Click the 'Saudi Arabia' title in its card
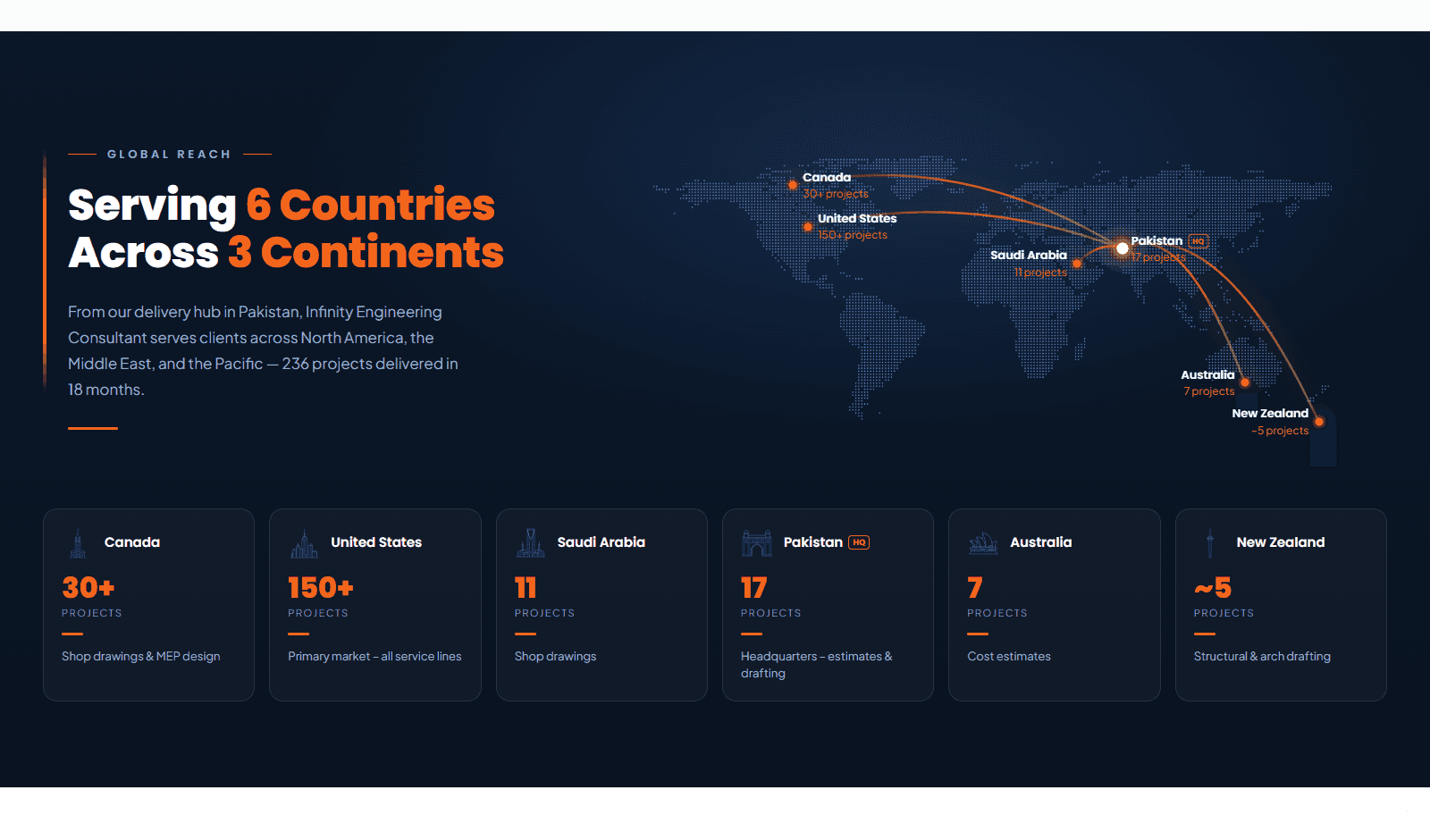 pos(601,542)
